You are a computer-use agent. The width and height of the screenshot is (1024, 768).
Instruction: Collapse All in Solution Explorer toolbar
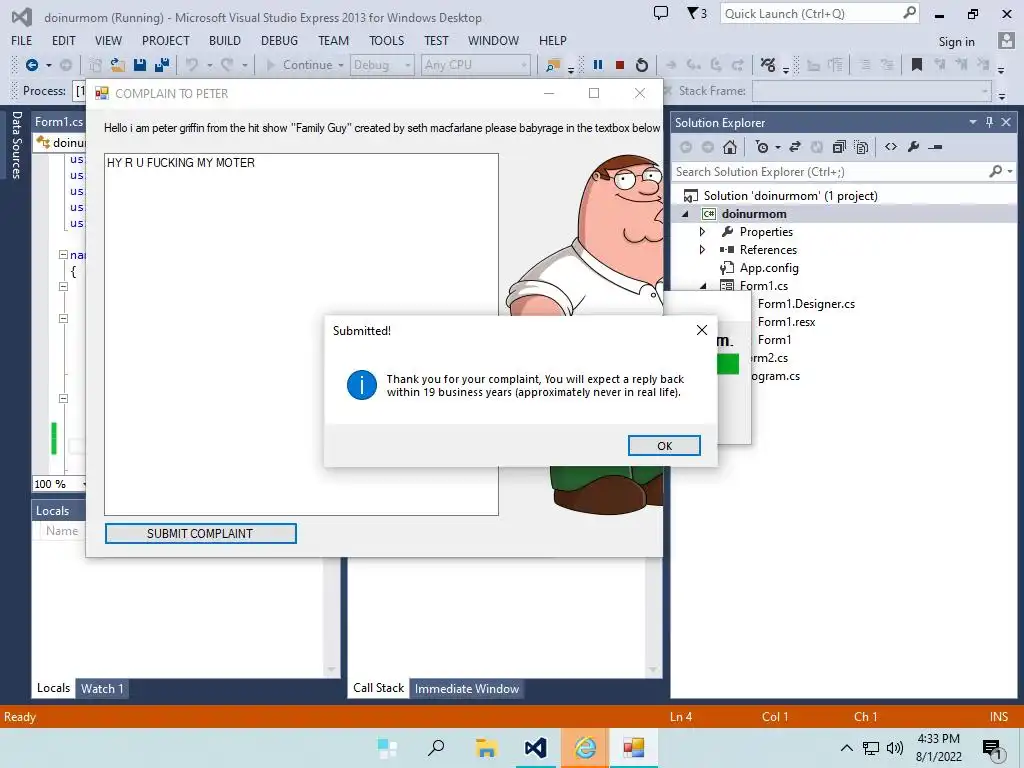coord(839,147)
